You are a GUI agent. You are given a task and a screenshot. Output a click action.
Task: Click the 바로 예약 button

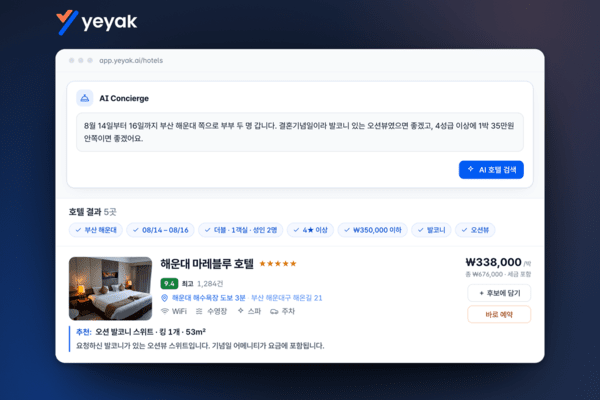[499, 315]
